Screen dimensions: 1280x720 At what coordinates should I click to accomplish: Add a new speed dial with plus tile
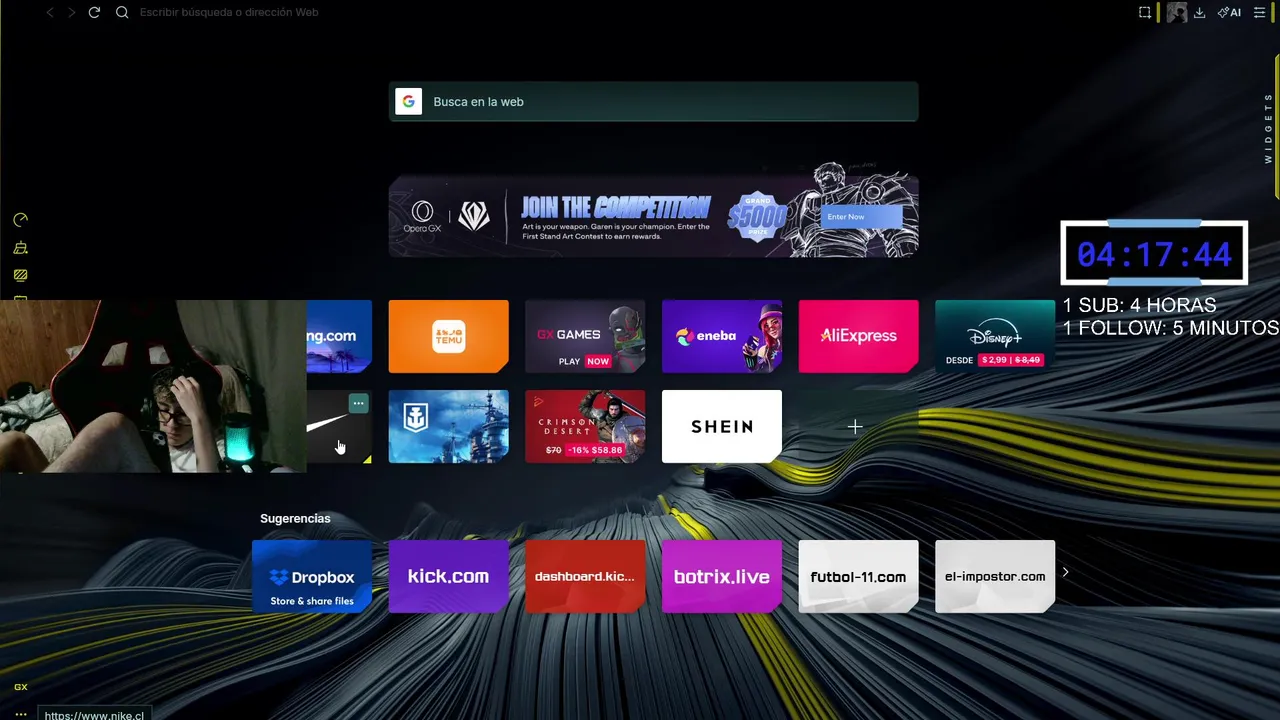(855, 427)
